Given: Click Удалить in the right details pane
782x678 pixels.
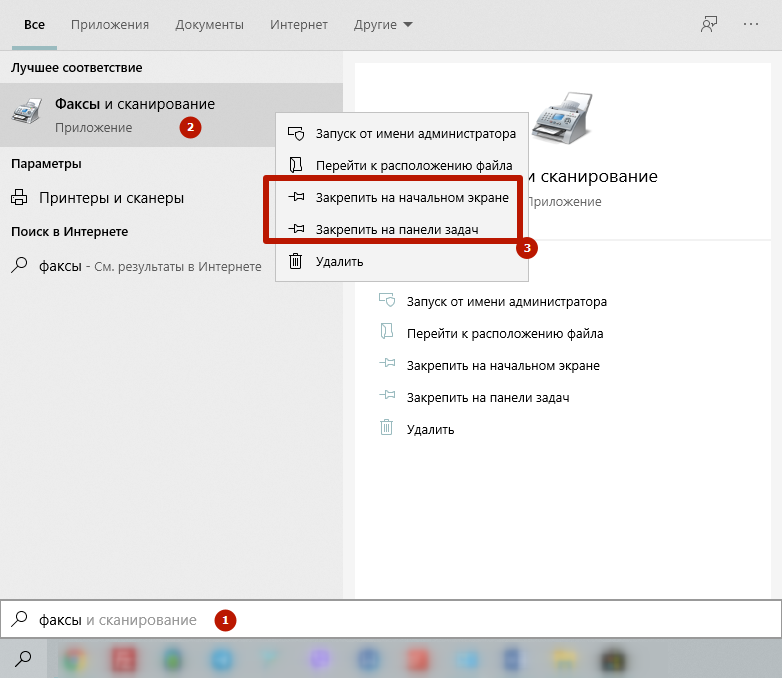Looking at the screenshot, I should (x=430, y=429).
